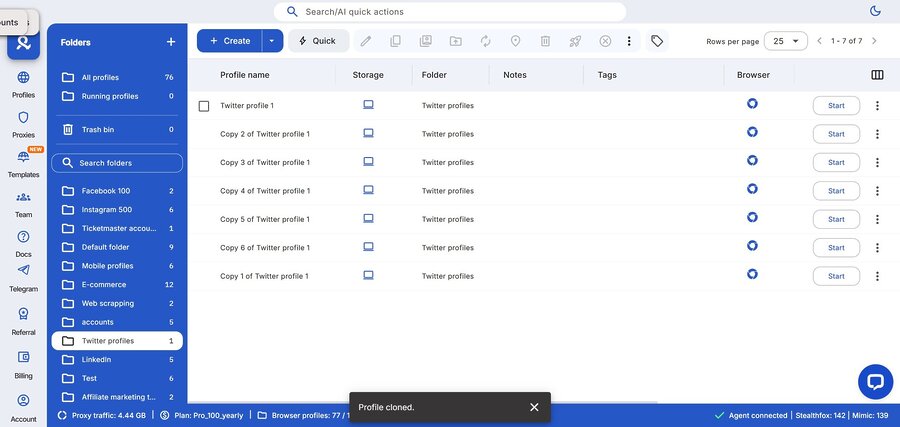This screenshot has width=900, height=427.
Task: Open the column settings icon
Action: (x=877, y=75)
